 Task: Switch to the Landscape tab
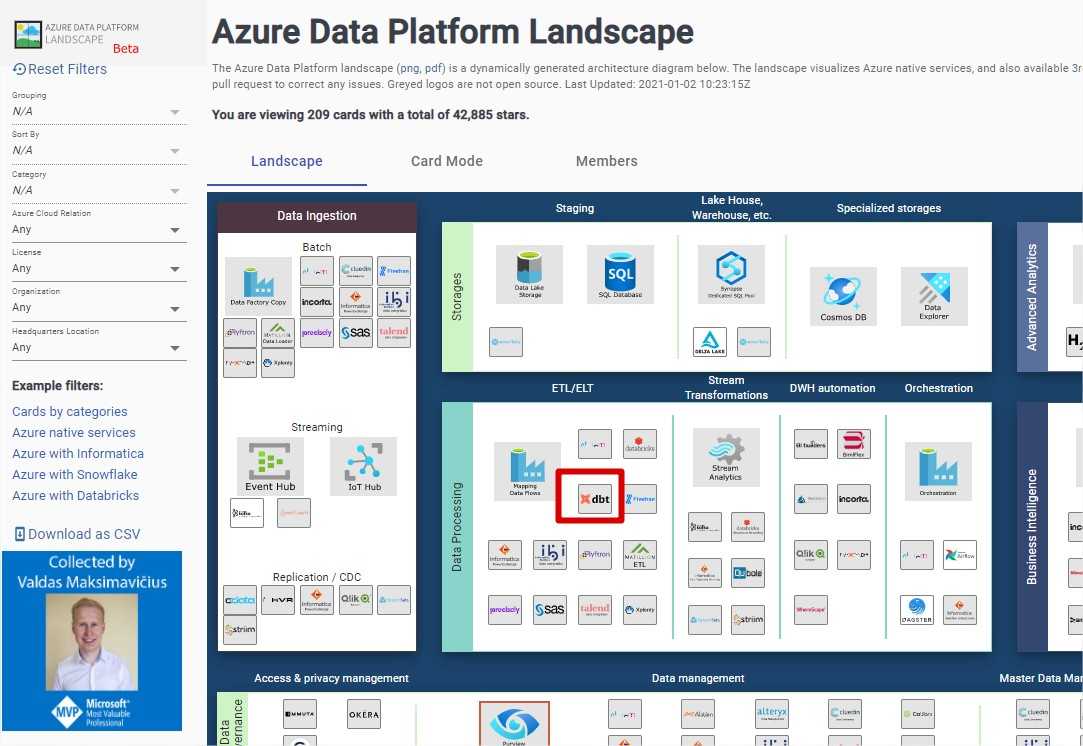[x=287, y=161]
